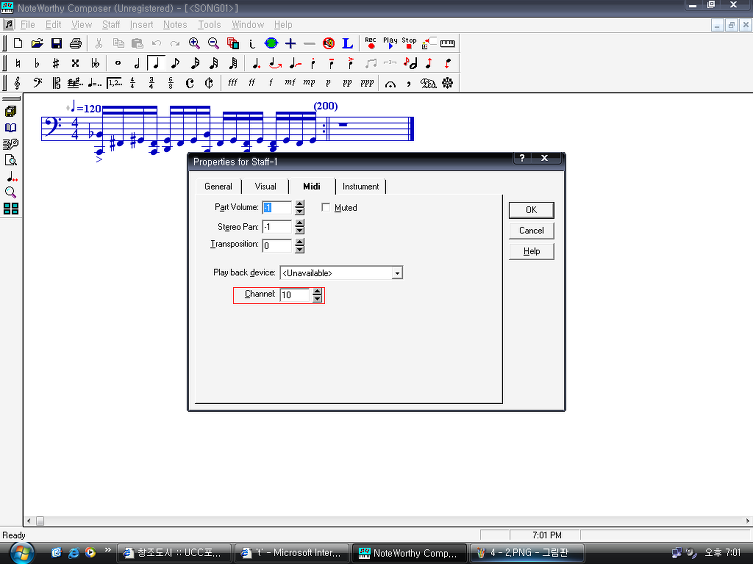Select the double flat icon
Image resolution: width=753 pixels, height=564 pixels.
click(95, 63)
